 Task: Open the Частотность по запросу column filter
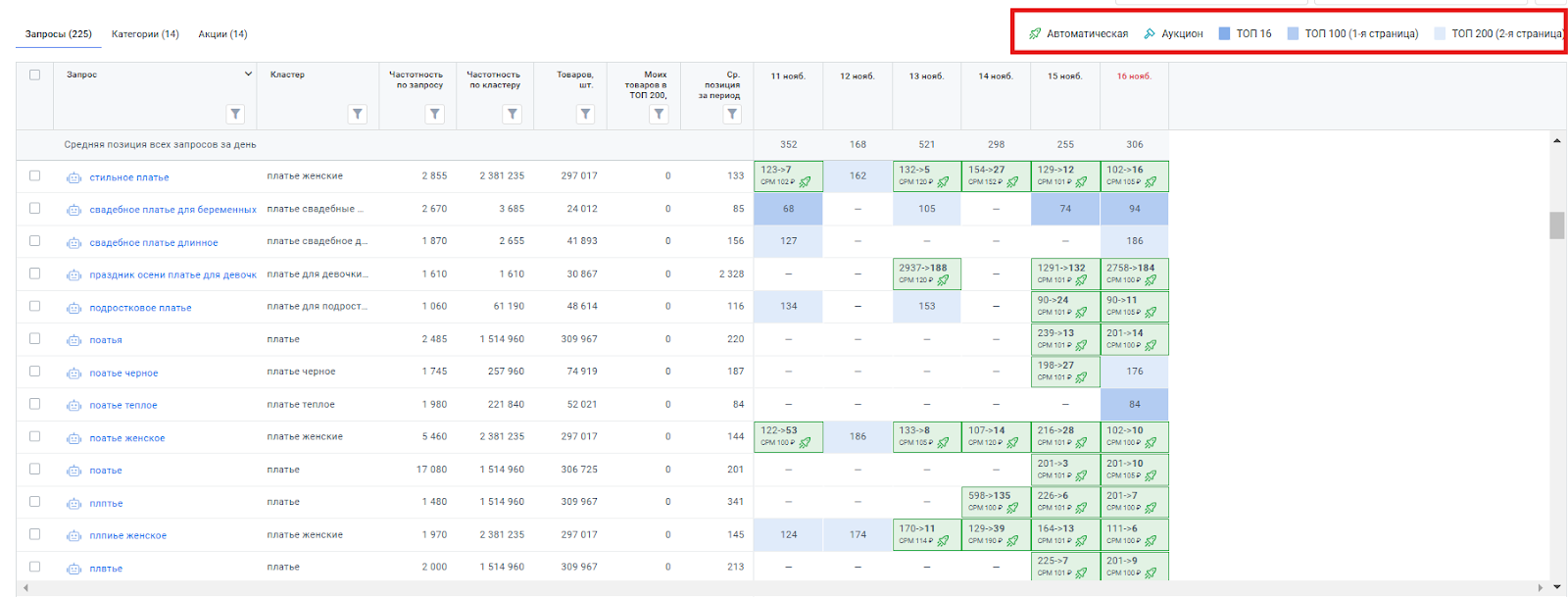pos(435,115)
